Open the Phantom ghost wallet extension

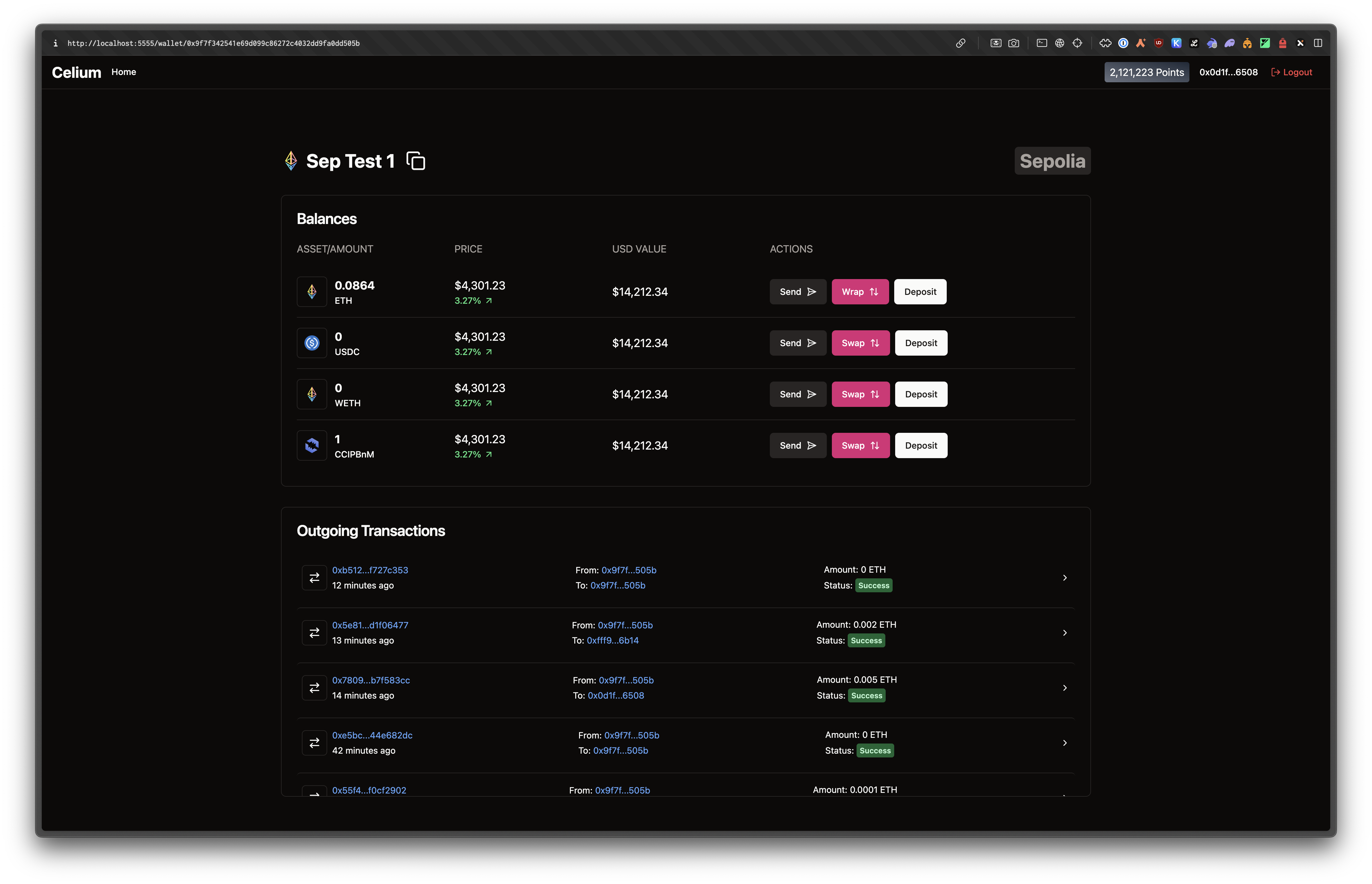[1229, 43]
